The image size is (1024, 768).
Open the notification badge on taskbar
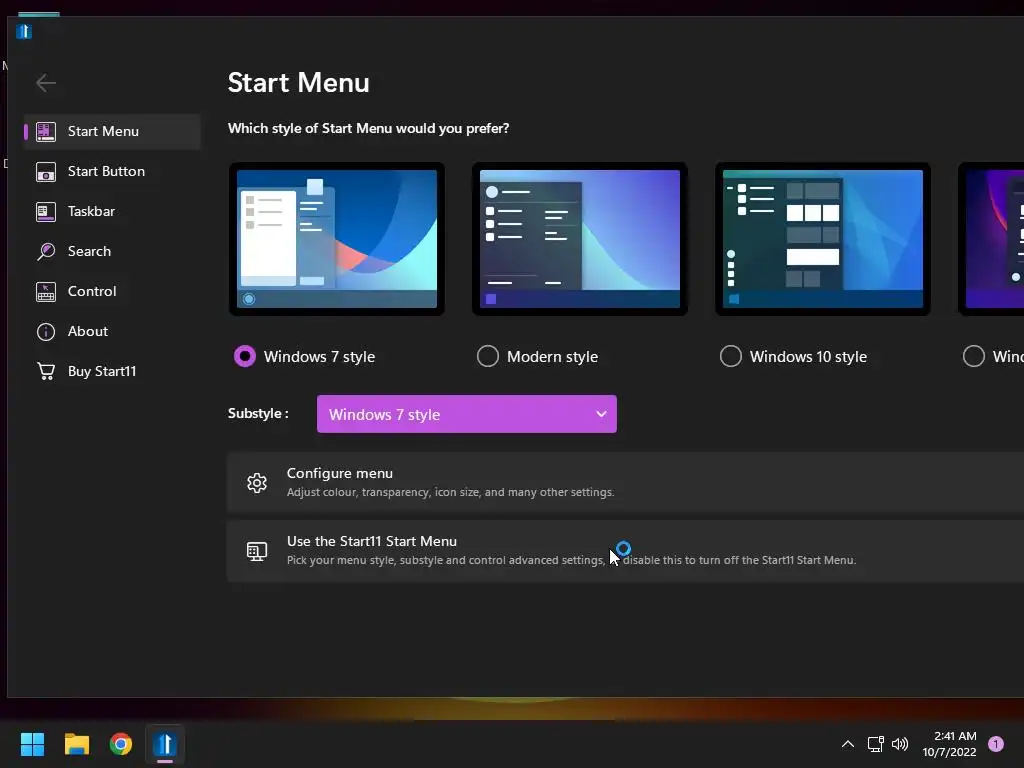(x=996, y=744)
